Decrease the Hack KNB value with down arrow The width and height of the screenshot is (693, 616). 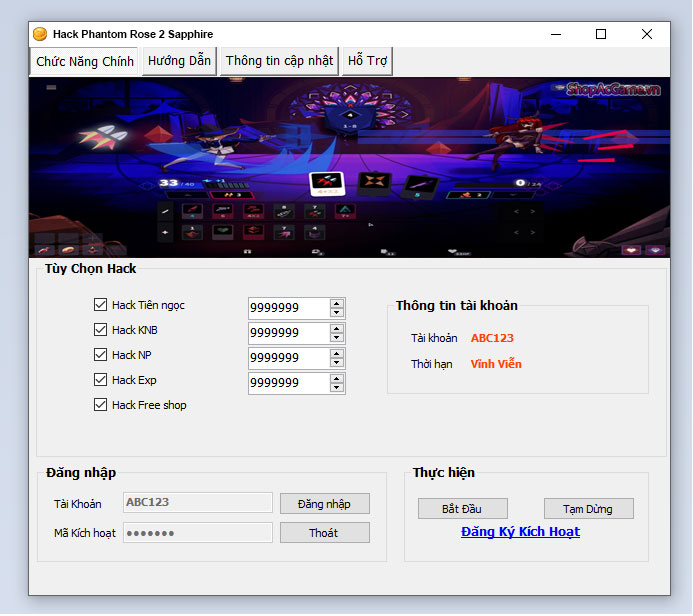(337, 338)
